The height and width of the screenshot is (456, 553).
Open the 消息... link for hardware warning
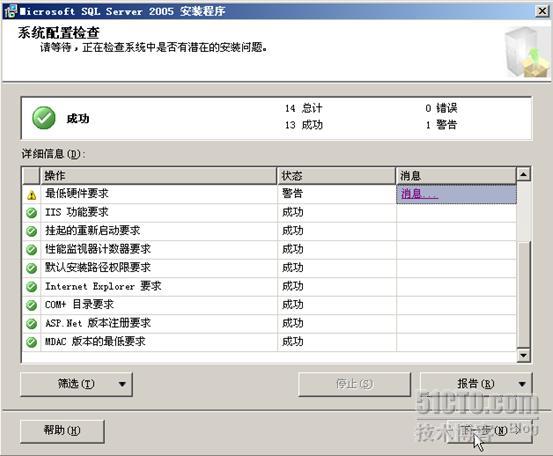tap(419, 194)
